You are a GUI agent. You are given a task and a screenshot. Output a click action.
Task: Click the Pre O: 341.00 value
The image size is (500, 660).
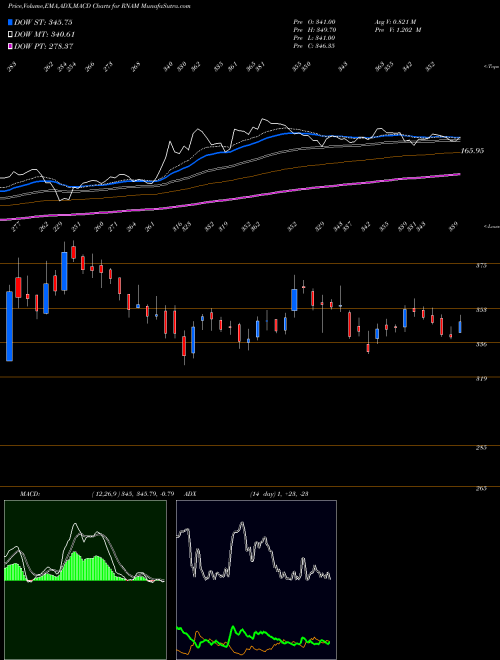[x=314, y=22]
